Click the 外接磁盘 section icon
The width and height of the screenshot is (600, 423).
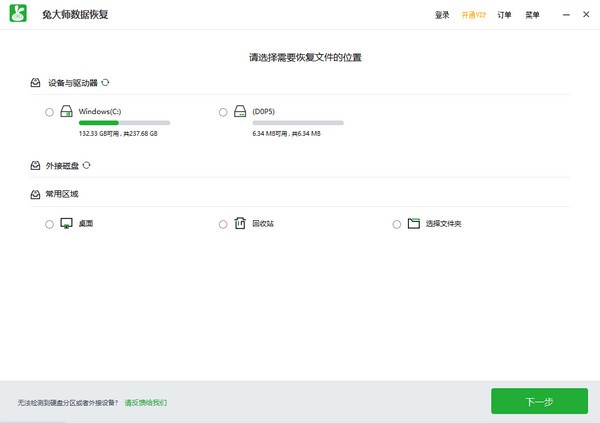tap(35, 165)
